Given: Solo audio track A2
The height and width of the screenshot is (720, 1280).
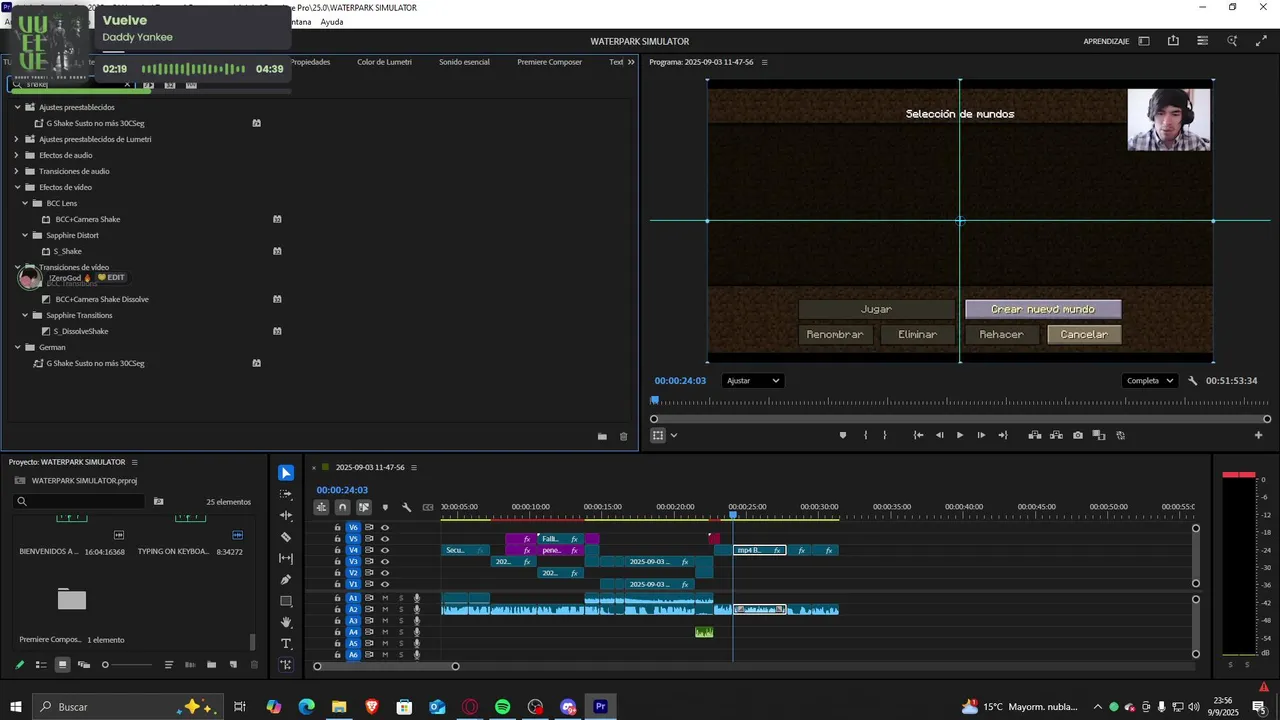Looking at the screenshot, I should tap(401, 609).
